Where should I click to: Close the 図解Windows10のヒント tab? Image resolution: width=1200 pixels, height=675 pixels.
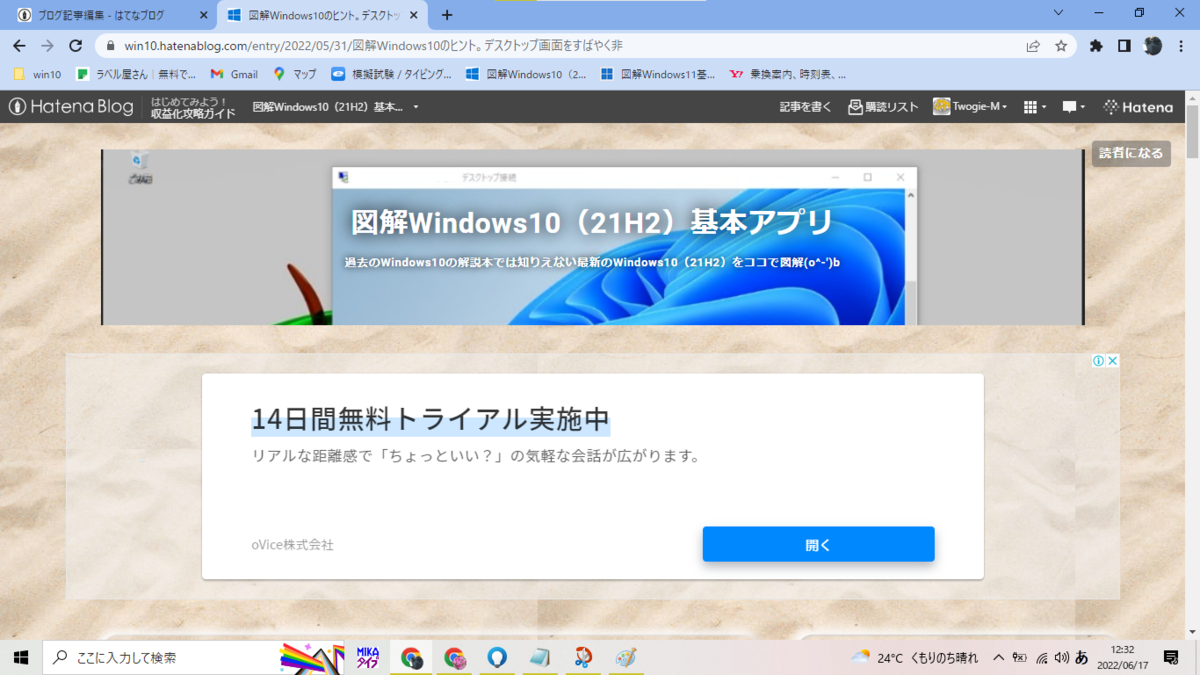point(416,16)
